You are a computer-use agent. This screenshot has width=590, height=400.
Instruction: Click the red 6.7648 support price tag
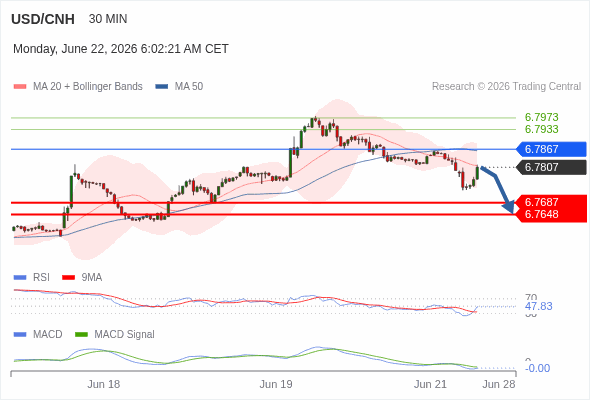click(x=550, y=214)
